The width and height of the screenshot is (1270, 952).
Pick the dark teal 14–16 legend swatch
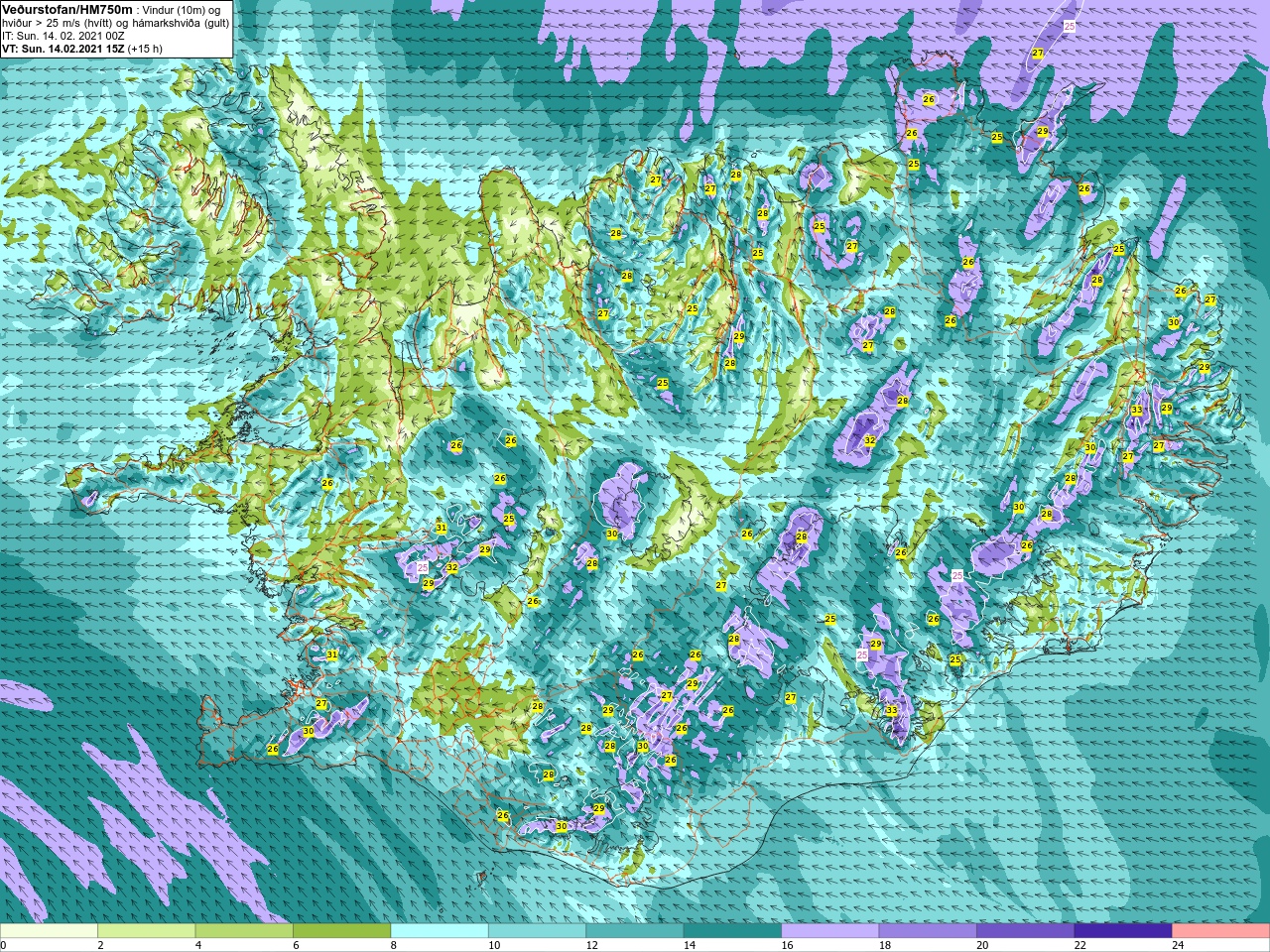[x=732, y=930]
